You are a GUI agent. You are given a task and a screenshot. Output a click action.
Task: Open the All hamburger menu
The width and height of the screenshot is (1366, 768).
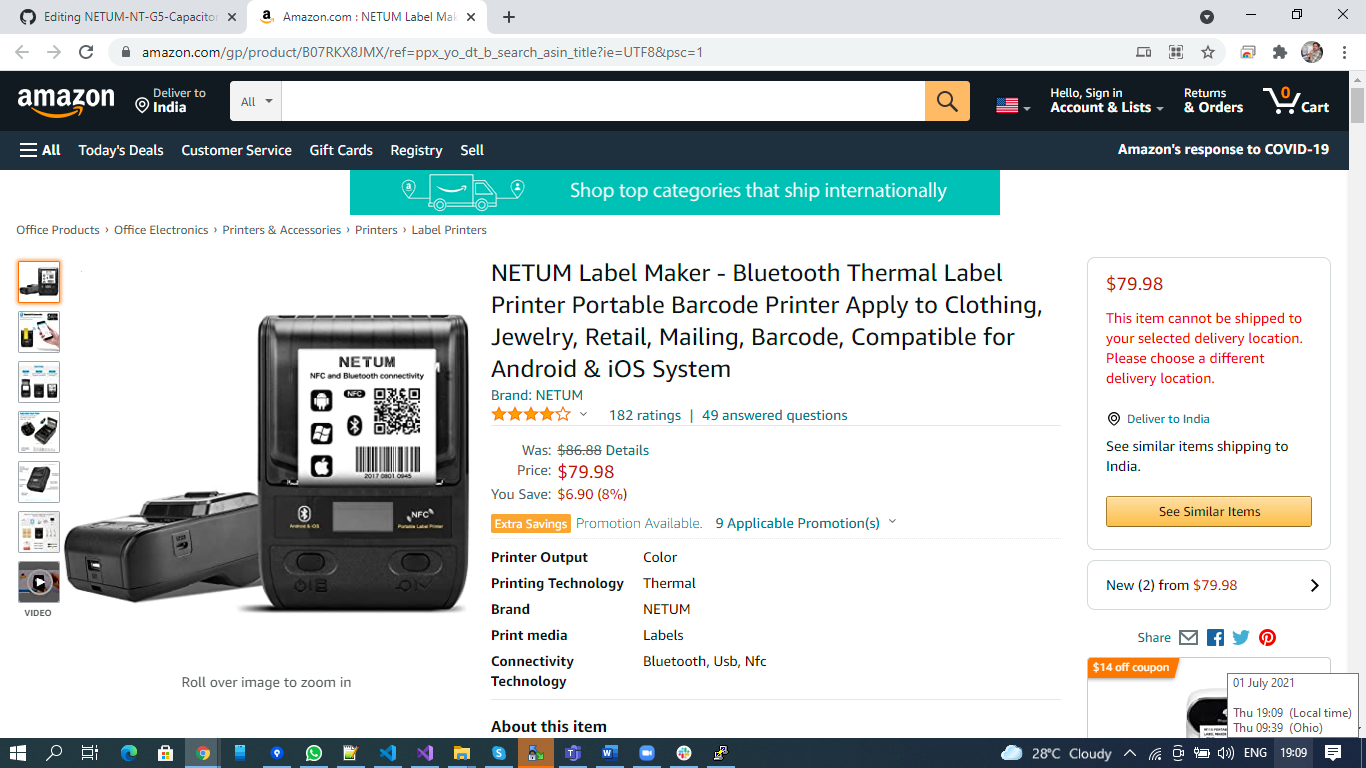(40, 150)
